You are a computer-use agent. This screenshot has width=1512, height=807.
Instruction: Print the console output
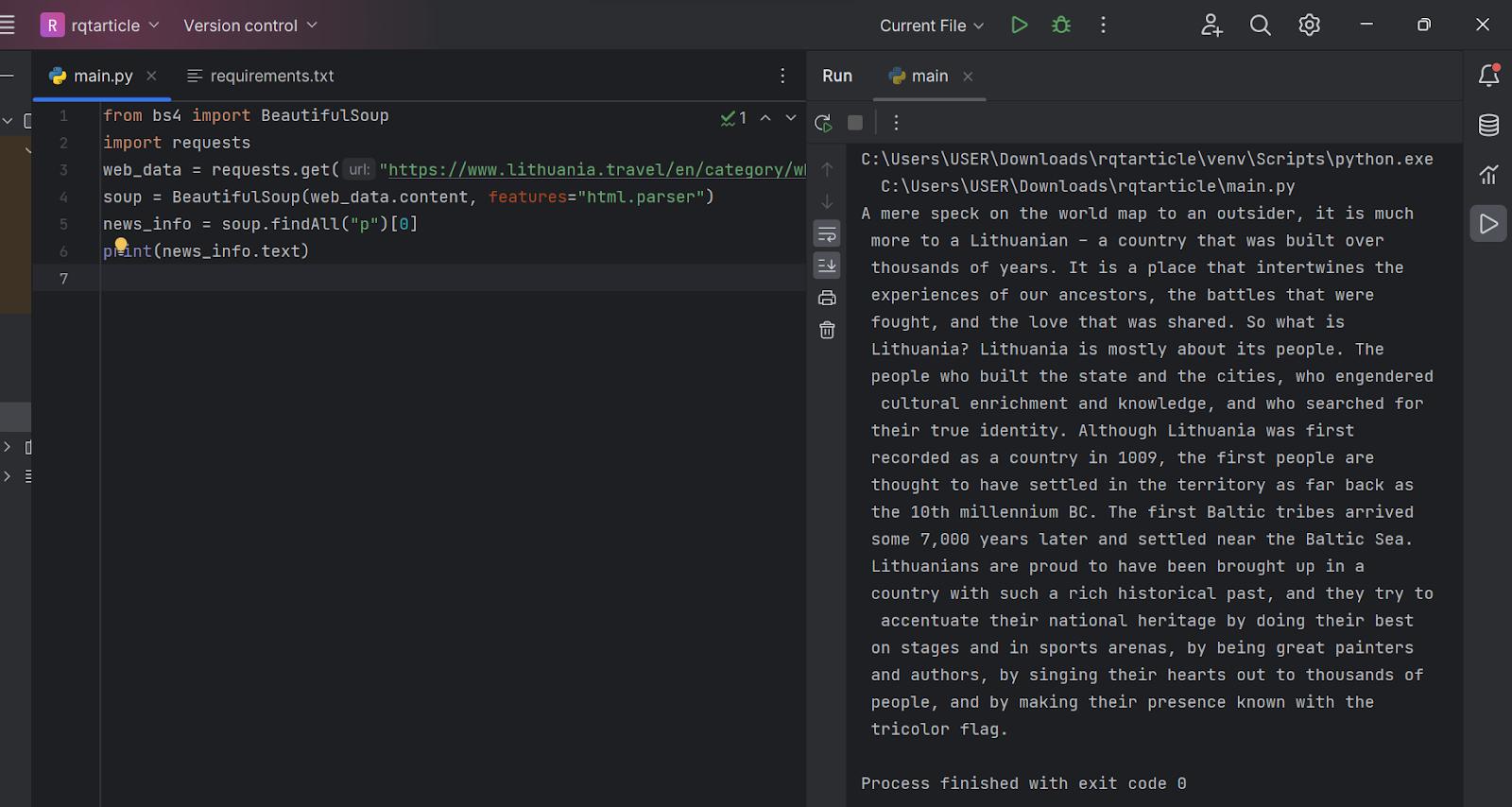coord(827,299)
